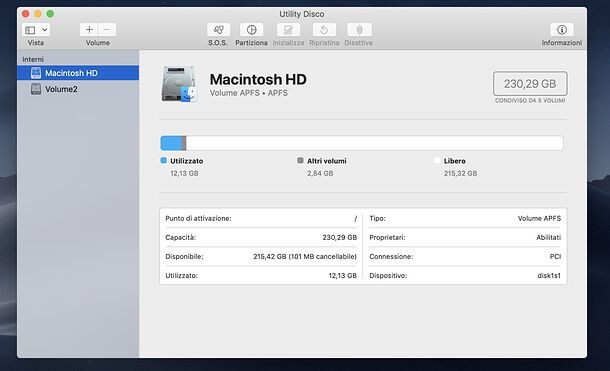Click the Macintosh HD title heading
This screenshot has width=610, height=371.
click(x=258, y=79)
